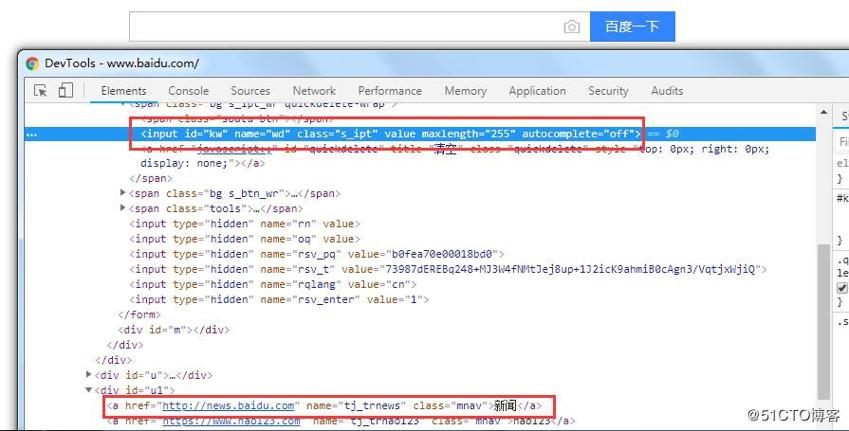849x431 pixels.
Task: Open the Performance tab
Action: tap(390, 91)
